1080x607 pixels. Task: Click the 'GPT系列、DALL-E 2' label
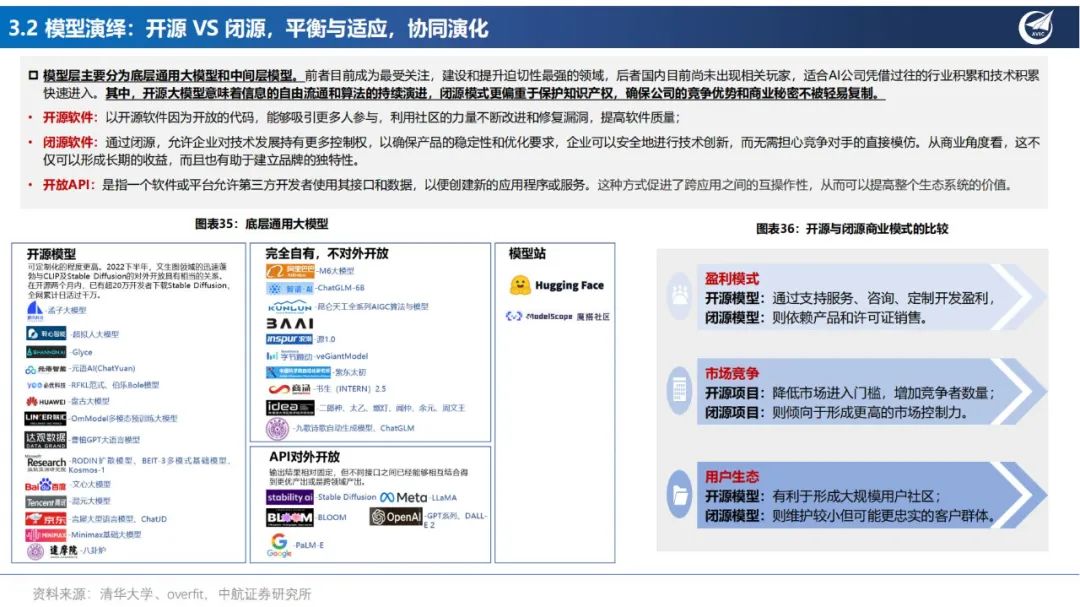455,520
